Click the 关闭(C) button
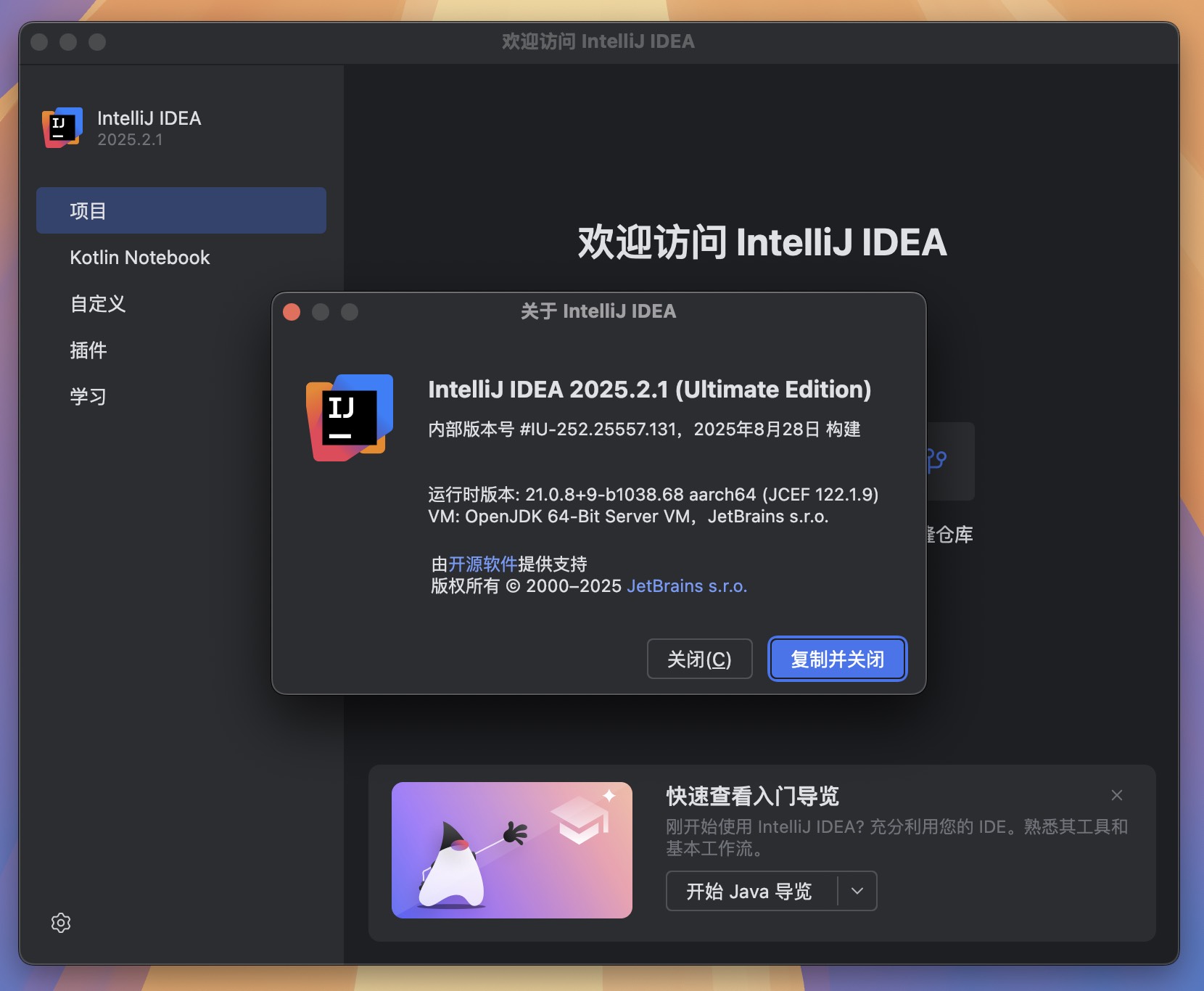This screenshot has width=1204, height=991. coord(699,659)
